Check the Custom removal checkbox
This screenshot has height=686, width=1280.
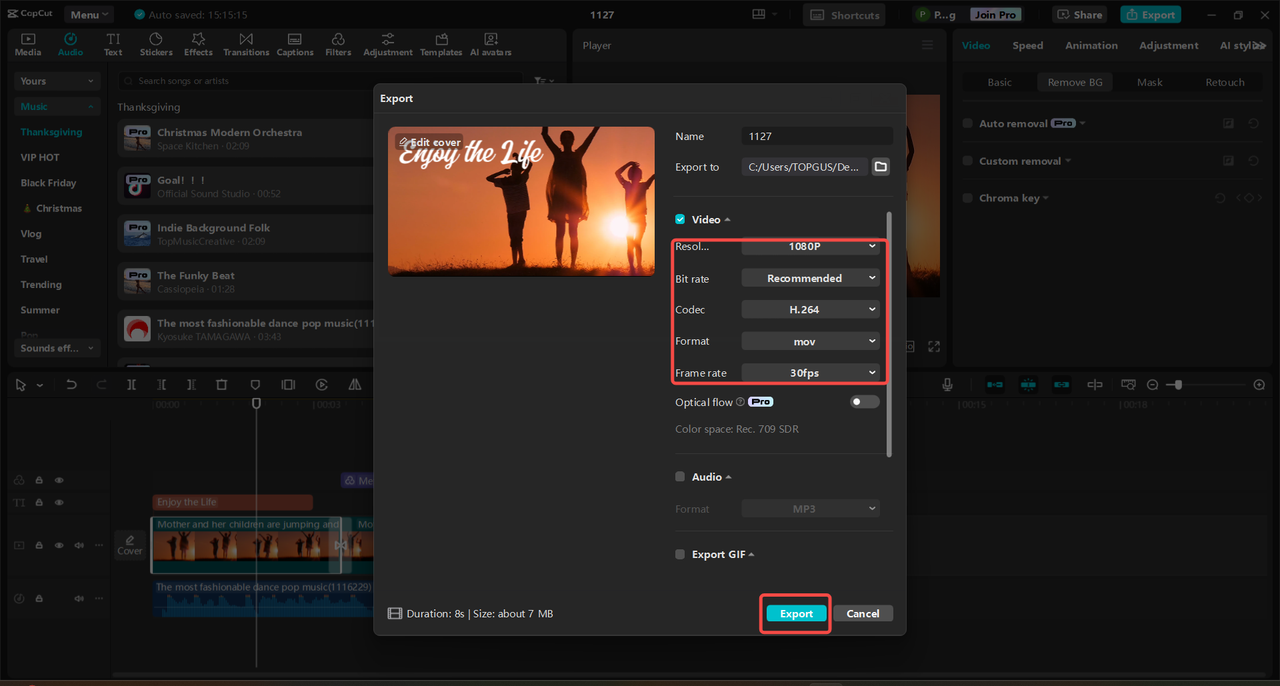pyautogui.click(x=967, y=160)
